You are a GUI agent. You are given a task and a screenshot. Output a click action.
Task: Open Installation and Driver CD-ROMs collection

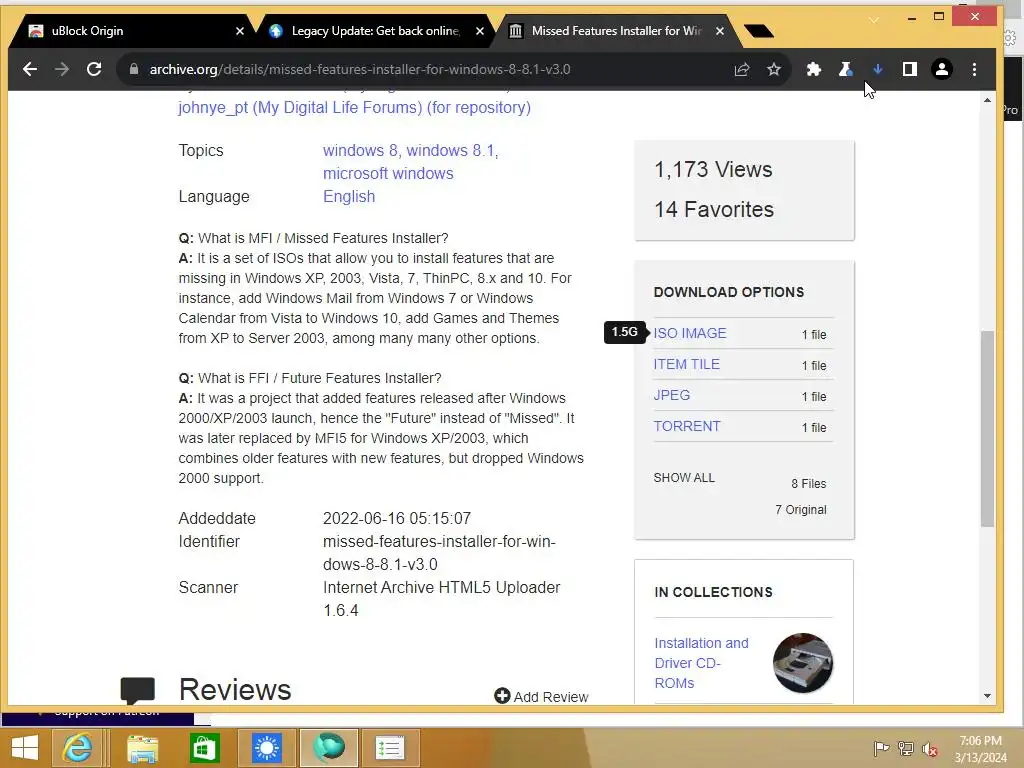(701, 663)
